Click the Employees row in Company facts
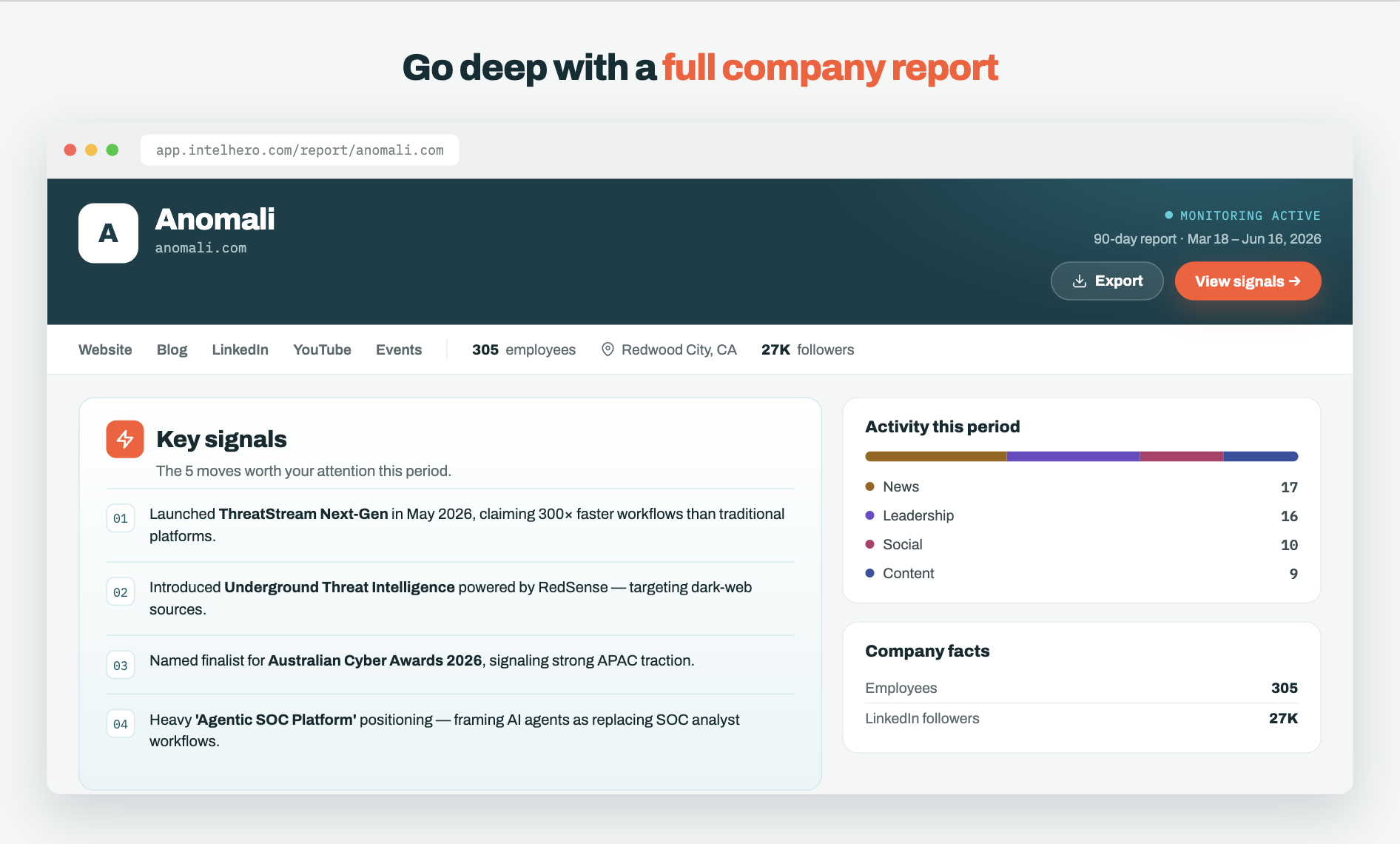Screen dimensions: 1400x844 1082,688
